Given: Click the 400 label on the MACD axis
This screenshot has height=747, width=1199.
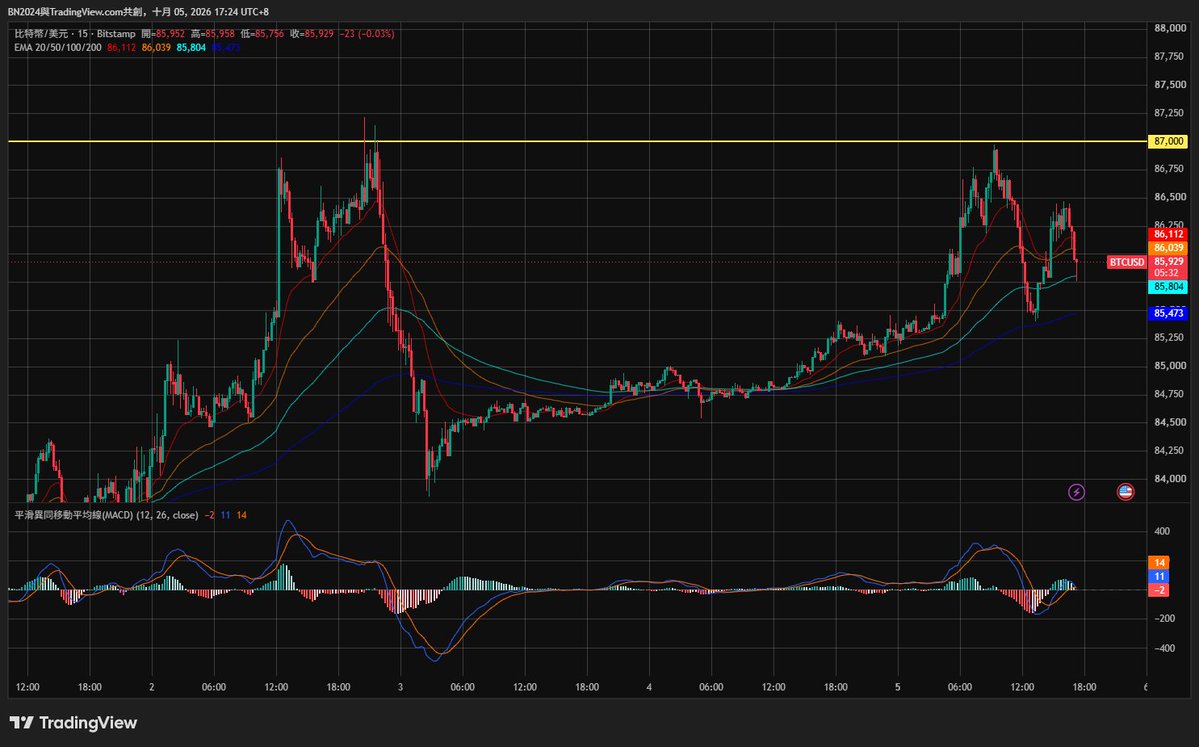Looking at the screenshot, I should pos(1162,531).
